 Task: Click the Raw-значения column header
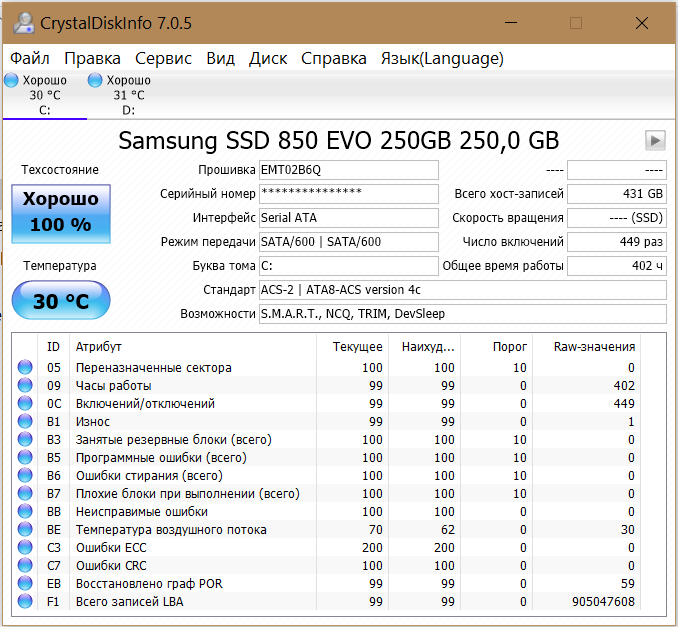tap(586, 347)
